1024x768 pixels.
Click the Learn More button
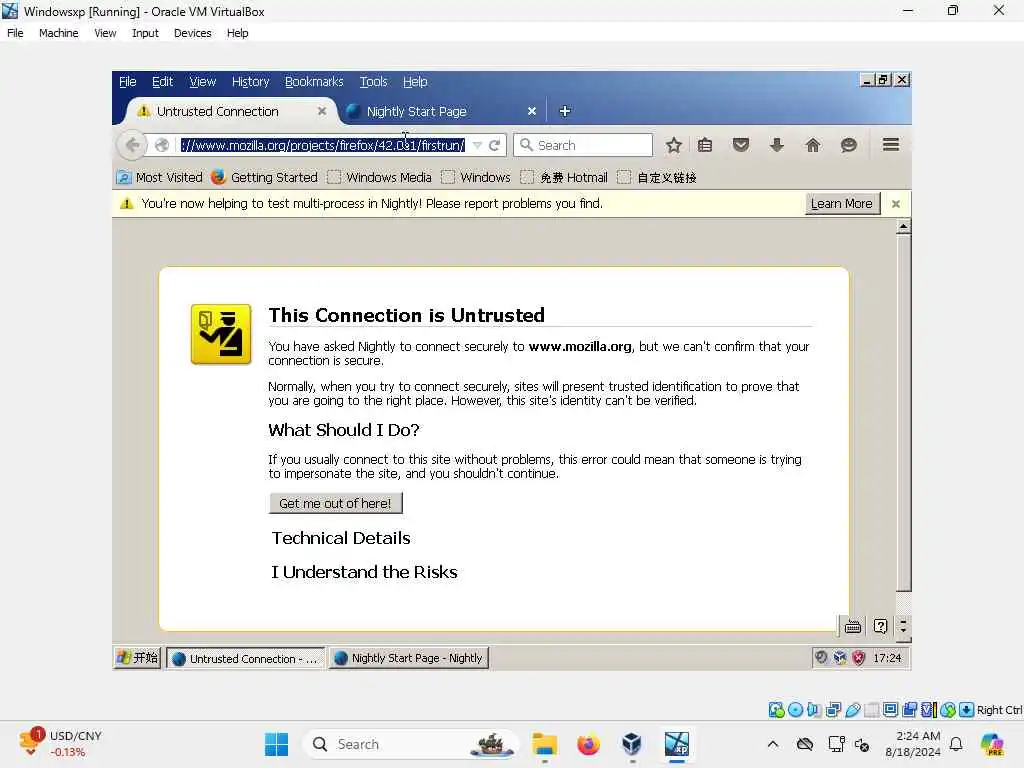(x=842, y=204)
